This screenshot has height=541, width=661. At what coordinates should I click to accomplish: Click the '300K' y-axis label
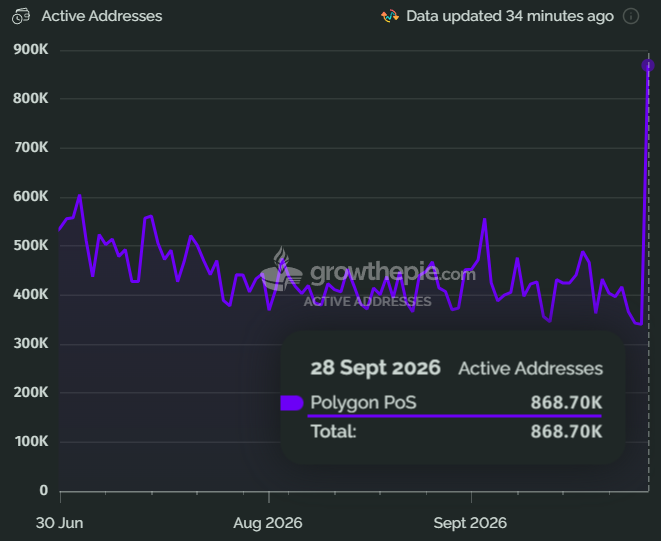(31, 344)
